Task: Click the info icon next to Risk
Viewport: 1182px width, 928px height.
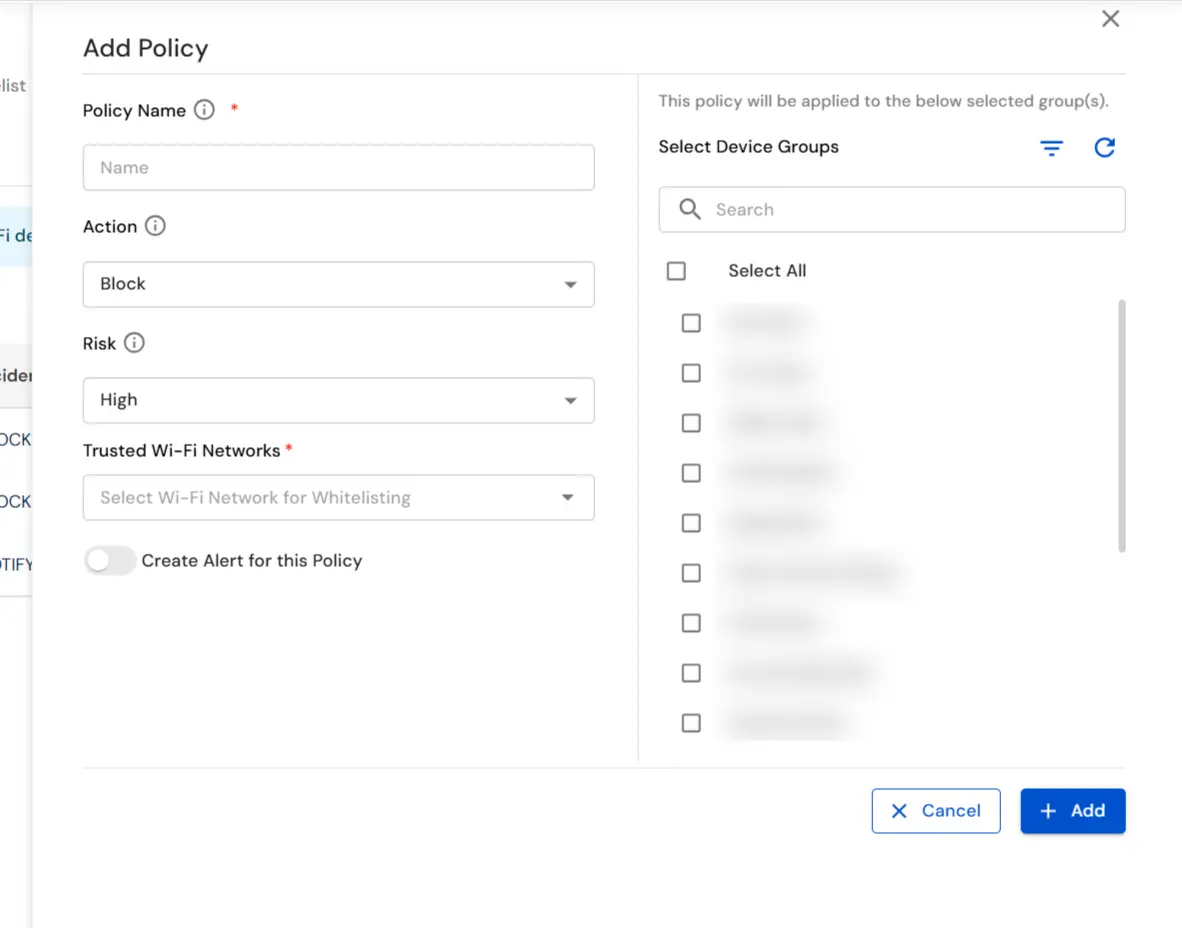Action: [137, 343]
